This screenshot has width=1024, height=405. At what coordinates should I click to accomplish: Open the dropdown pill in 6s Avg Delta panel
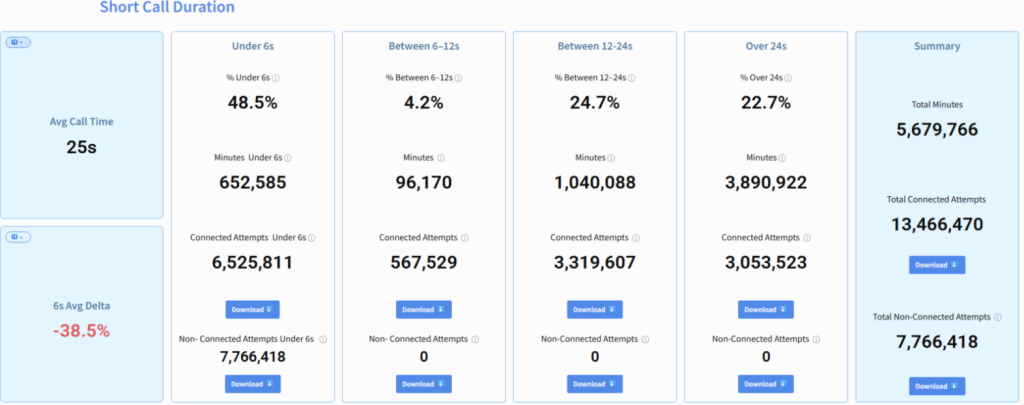pos(17,237)
